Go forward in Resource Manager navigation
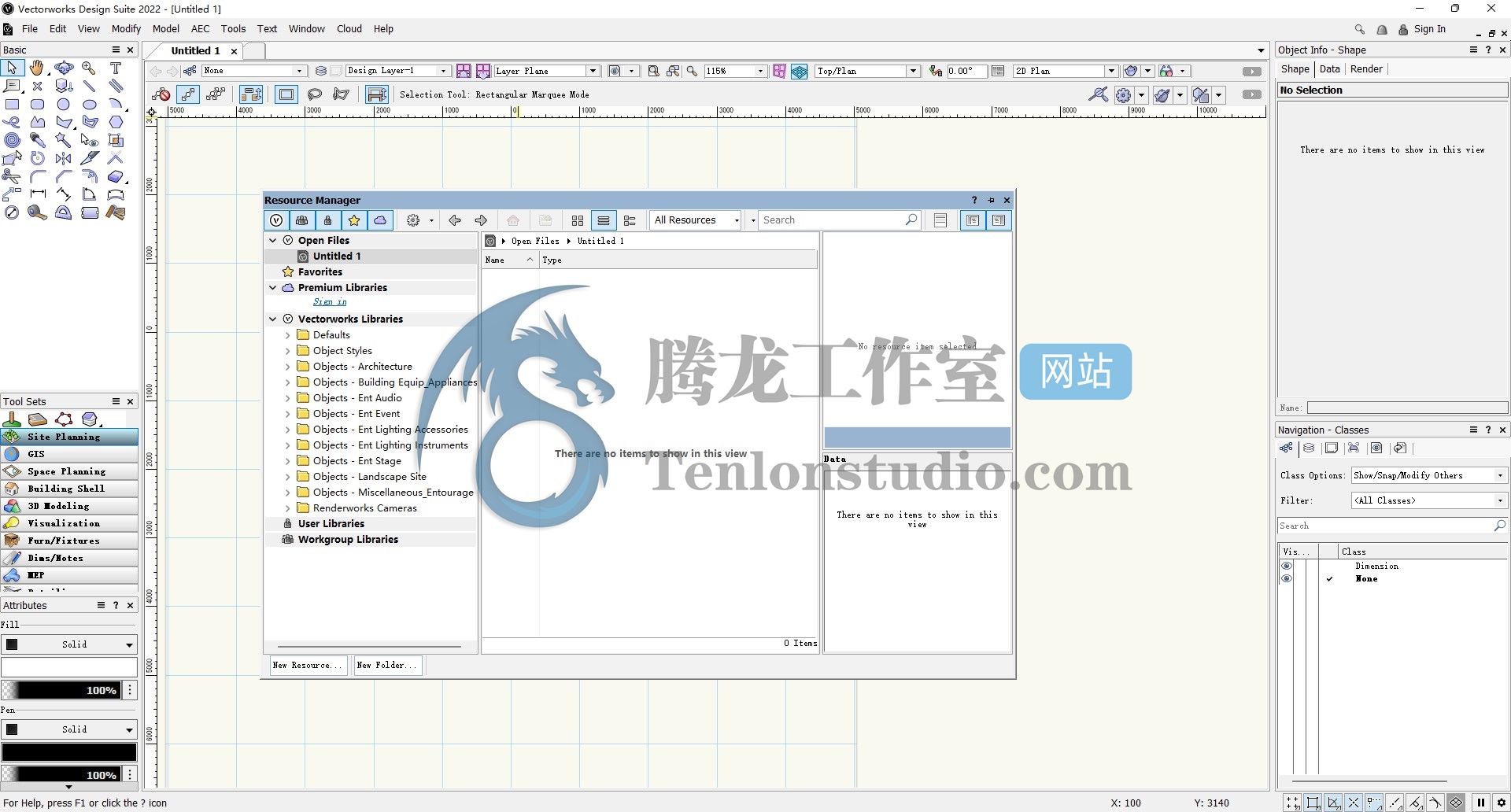This screenshot has height=812, width=1511. (481, 220)
